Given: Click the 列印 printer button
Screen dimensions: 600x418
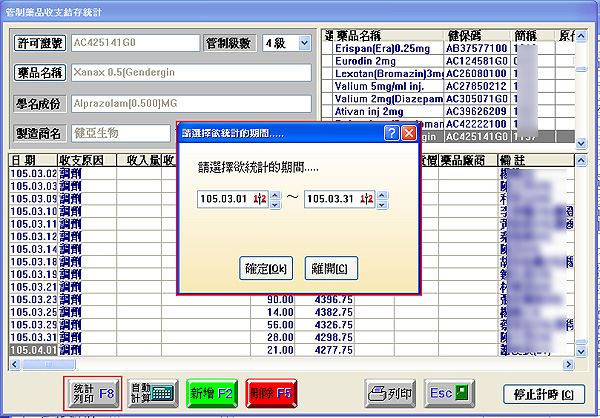Looking at the screenshot, I should pos(389,393).
